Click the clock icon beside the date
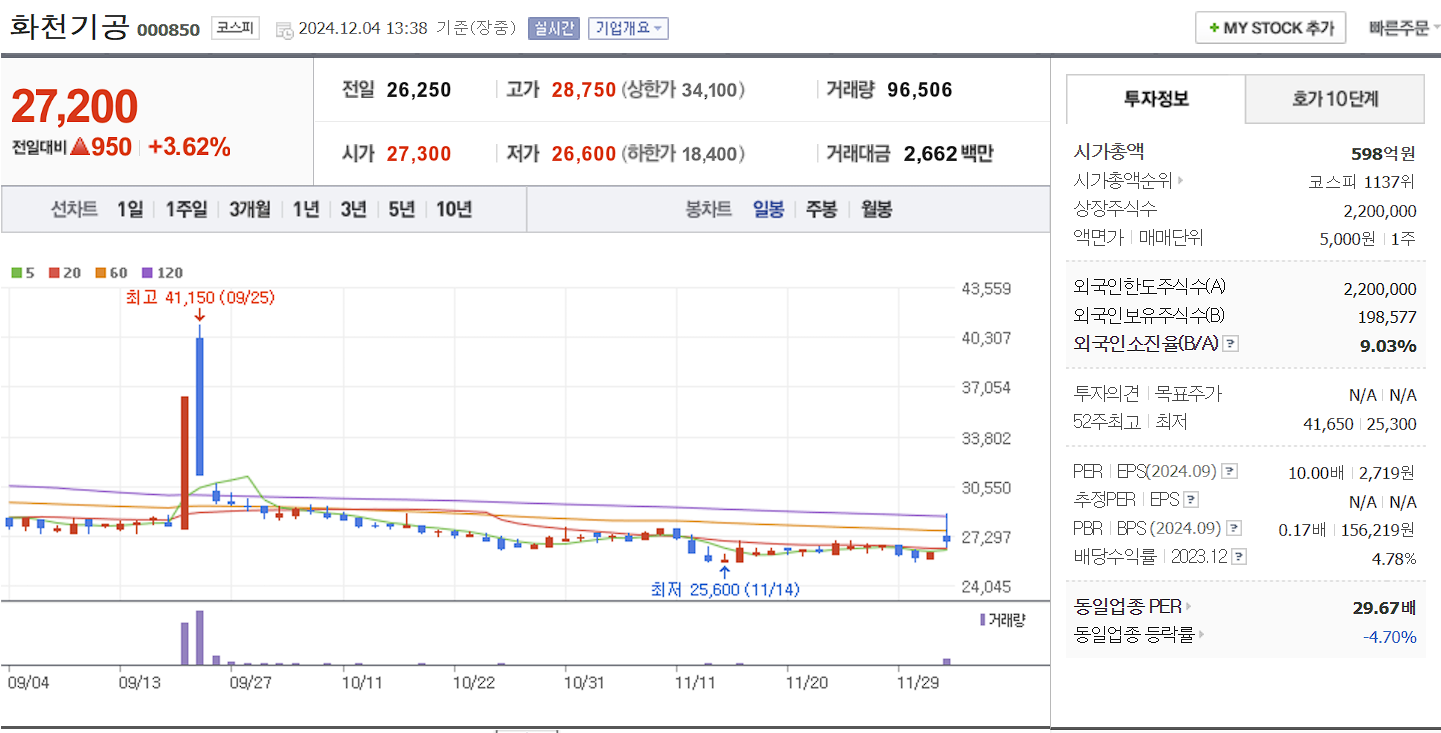Image resolution: width=1441 pixels, height=733 pixels. pyautogui.click(x=284, y=30)
